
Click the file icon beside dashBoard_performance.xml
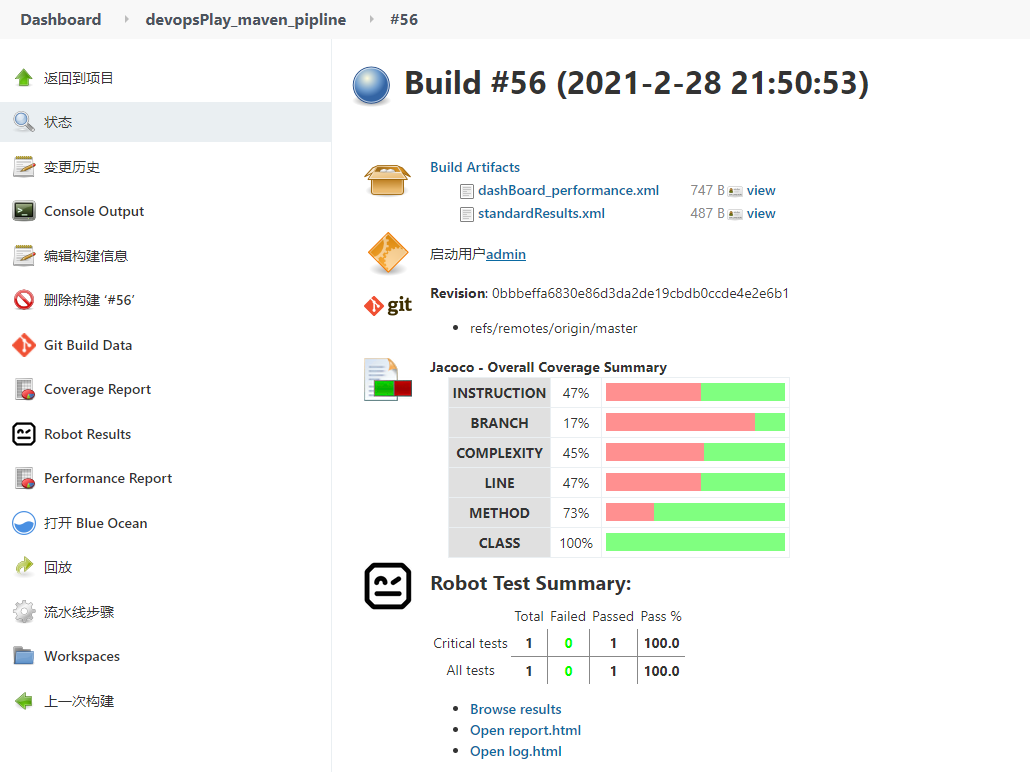click(x=467, y=191)
